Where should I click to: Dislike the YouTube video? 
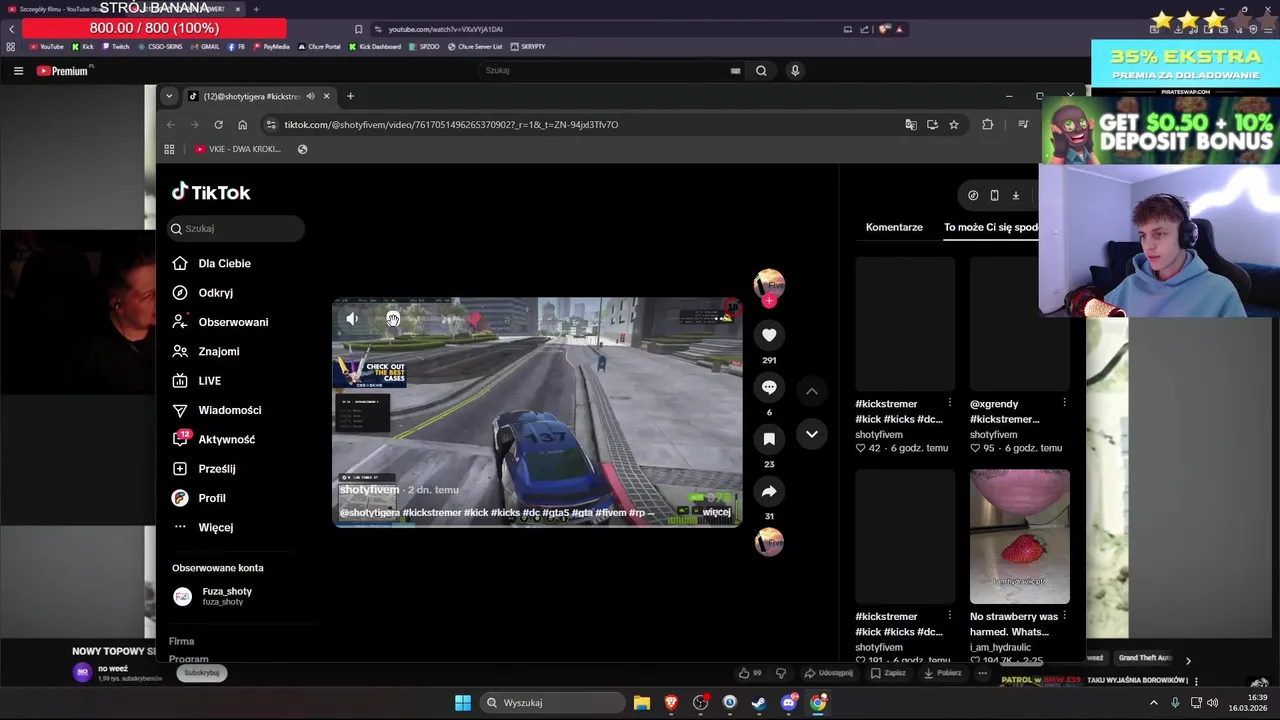click(781, 673)
